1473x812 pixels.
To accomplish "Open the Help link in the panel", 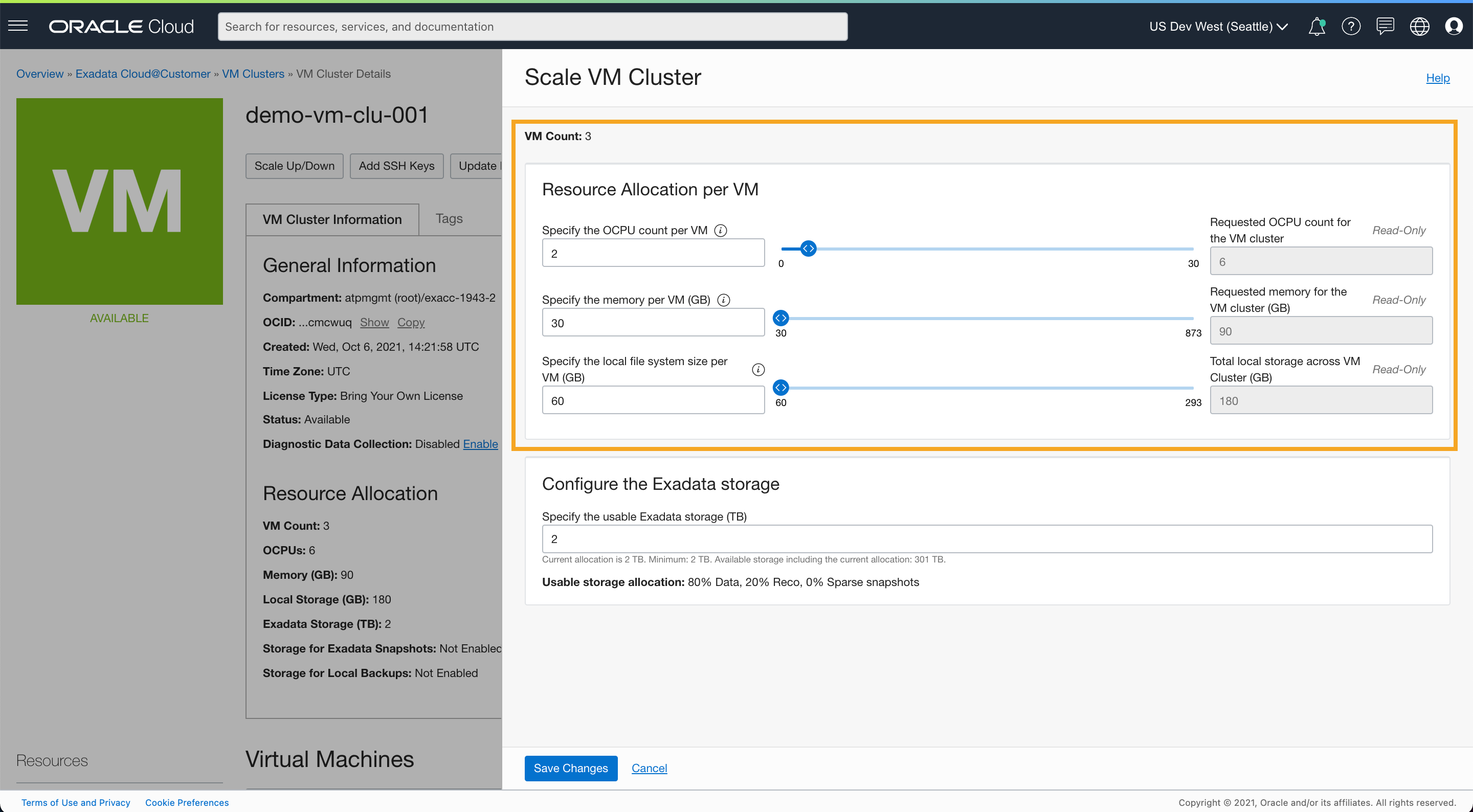I will click(x=1438, y=78).
